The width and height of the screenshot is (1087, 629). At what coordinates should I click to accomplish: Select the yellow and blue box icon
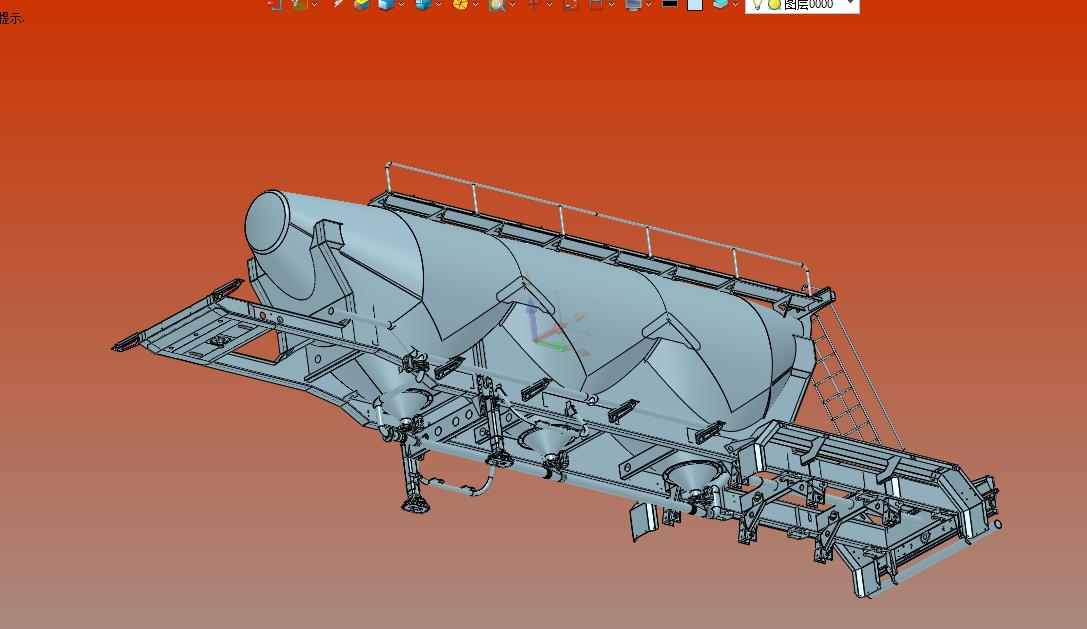361,3
